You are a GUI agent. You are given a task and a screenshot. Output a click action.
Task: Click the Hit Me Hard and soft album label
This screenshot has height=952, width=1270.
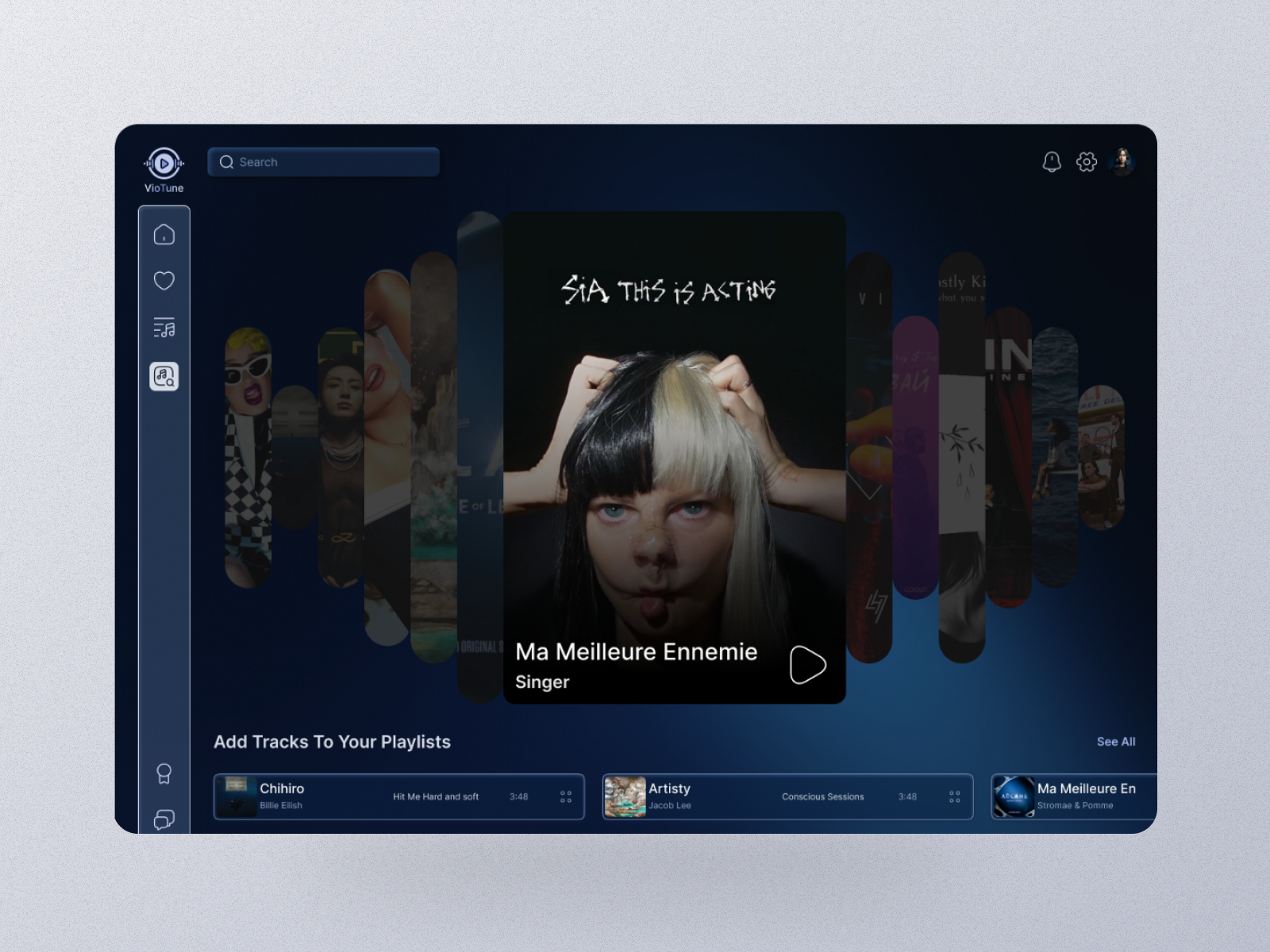(435, 797)
